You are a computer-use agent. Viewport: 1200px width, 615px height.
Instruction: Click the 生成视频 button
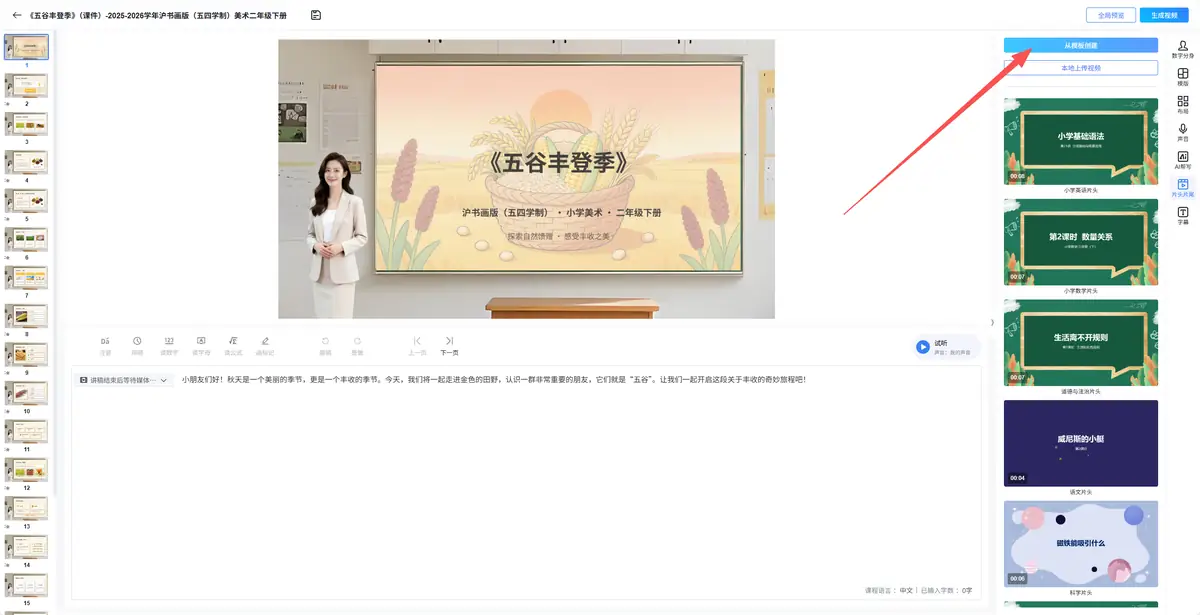click(x=1165, y=15)
